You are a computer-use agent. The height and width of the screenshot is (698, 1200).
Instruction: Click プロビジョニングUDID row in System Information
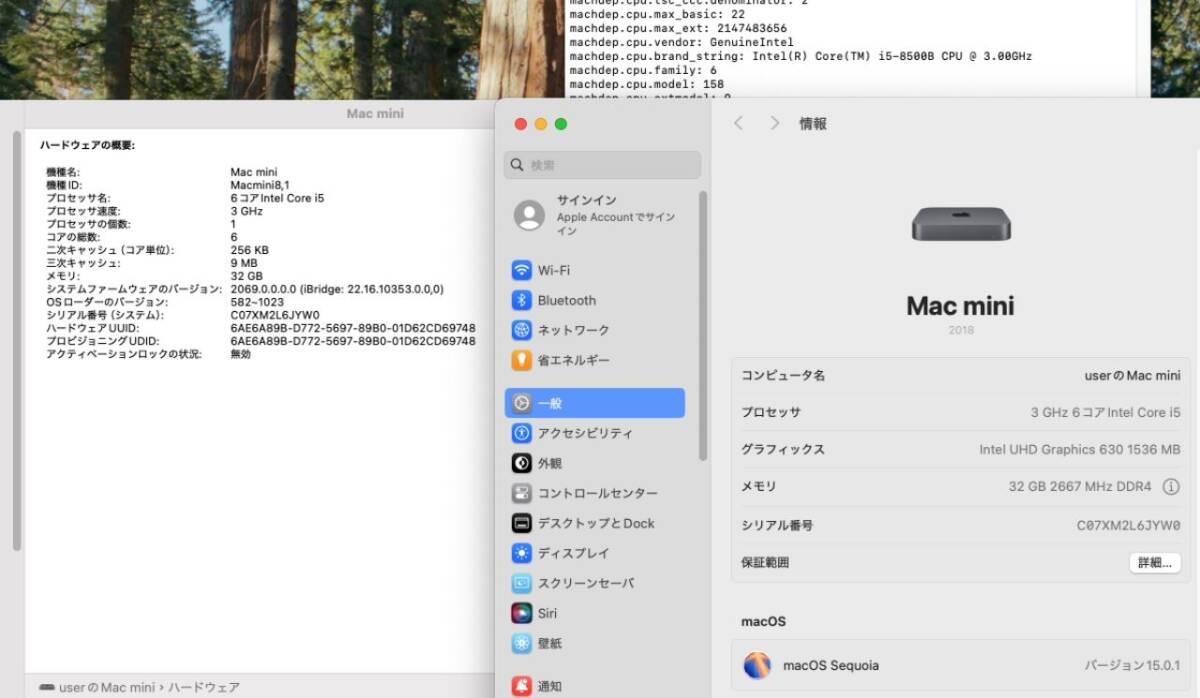click(261, 341)
